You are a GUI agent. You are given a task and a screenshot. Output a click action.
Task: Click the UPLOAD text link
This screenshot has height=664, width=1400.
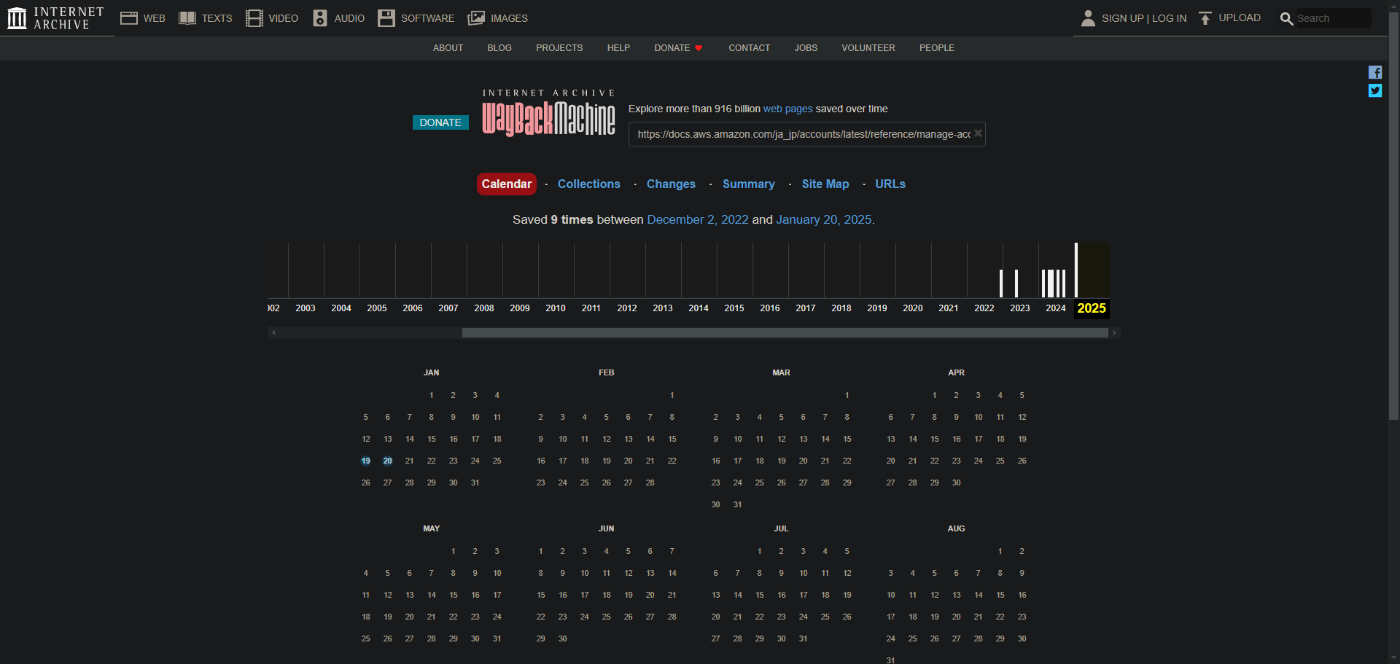pos(1240,18)
